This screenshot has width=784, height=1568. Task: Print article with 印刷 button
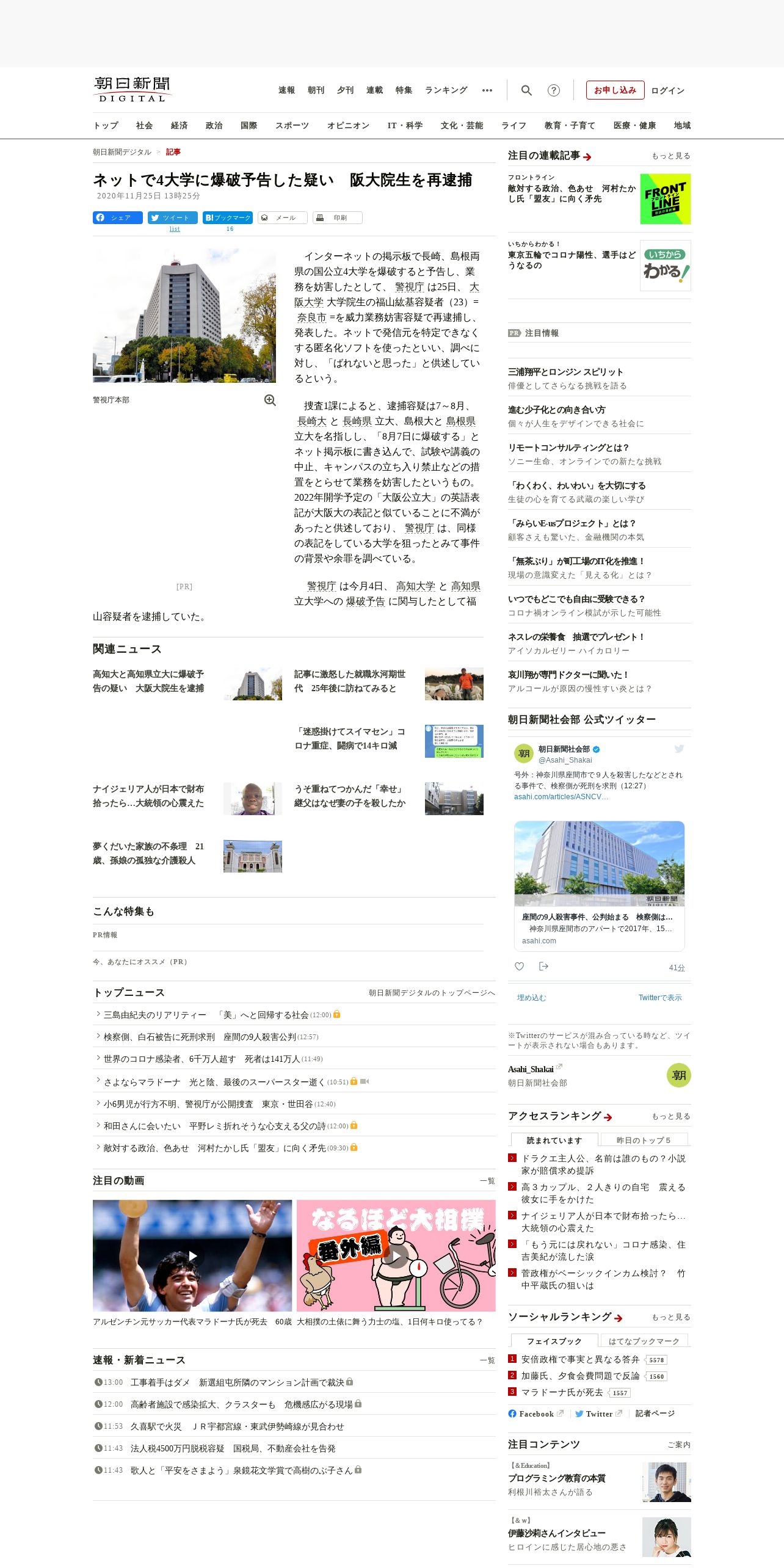(338, 217)
